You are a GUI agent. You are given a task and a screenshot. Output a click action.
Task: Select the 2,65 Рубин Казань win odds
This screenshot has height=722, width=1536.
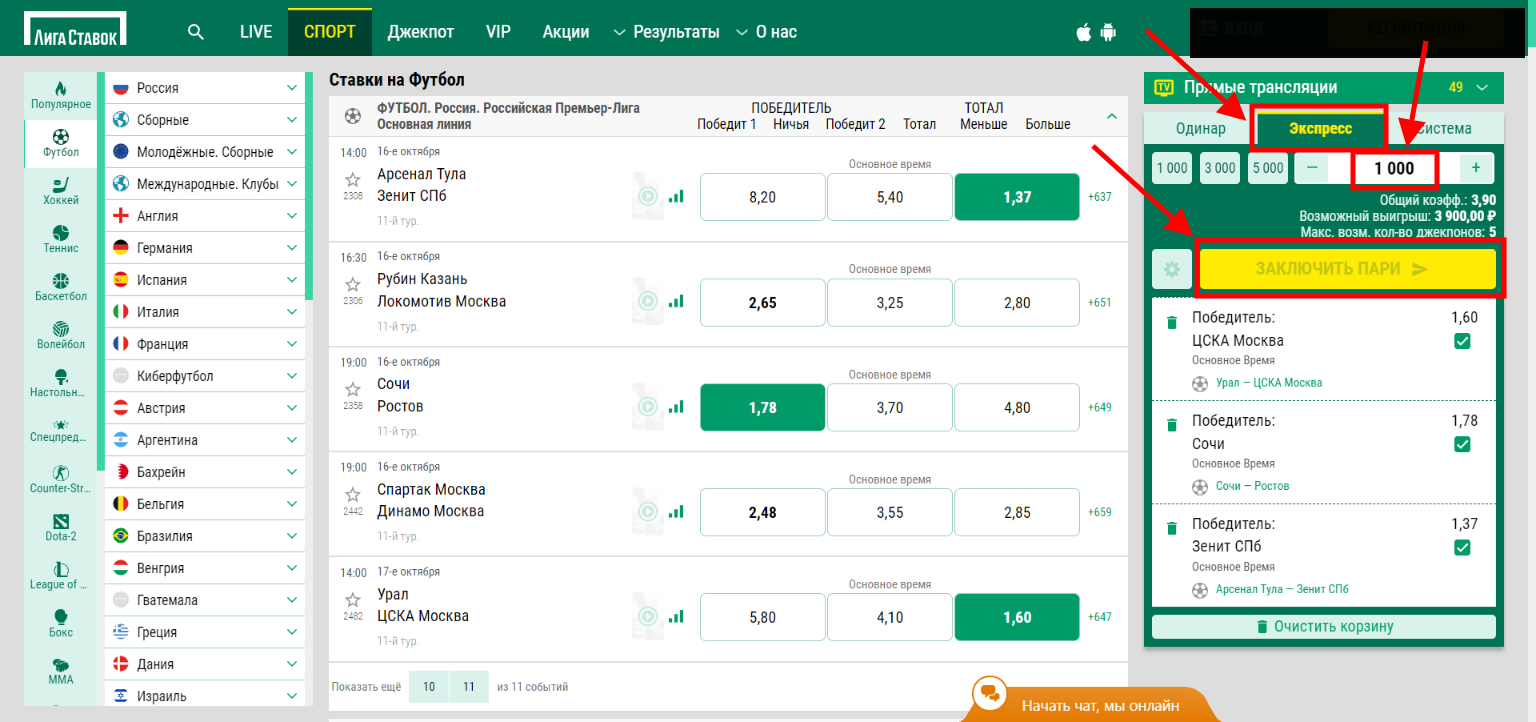(763, 302)
